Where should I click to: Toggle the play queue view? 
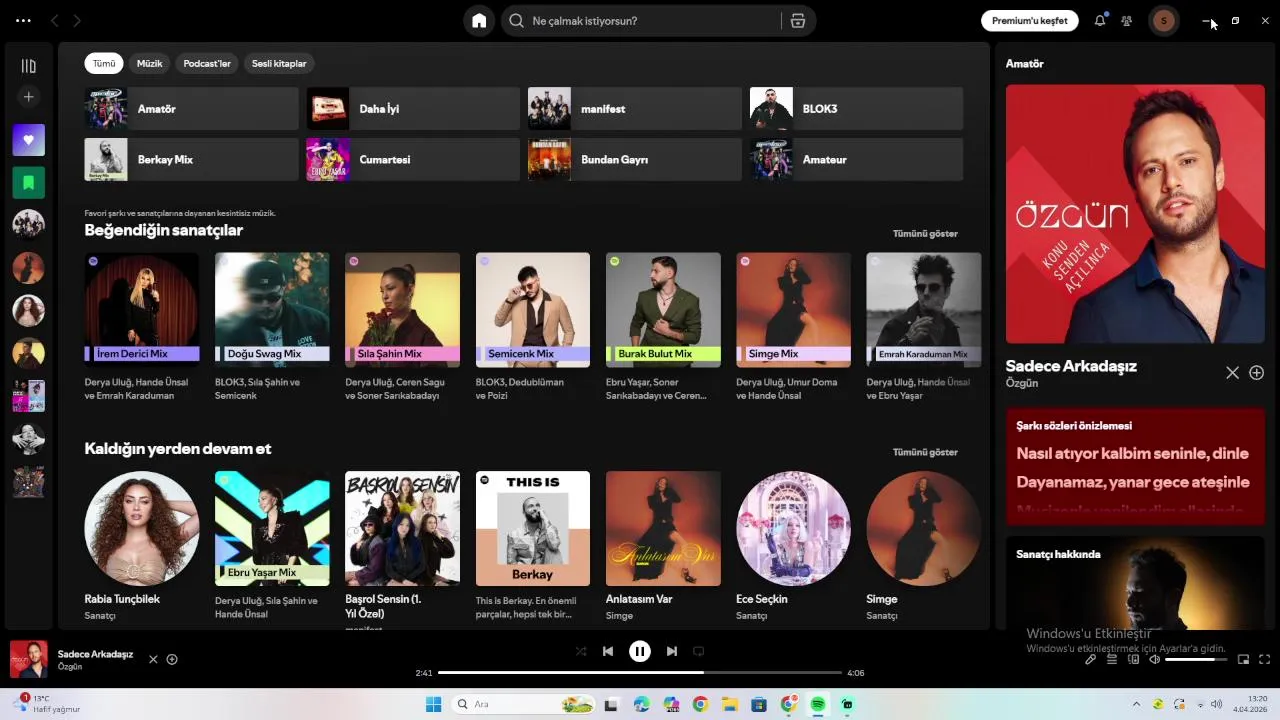coord(1112,659)
